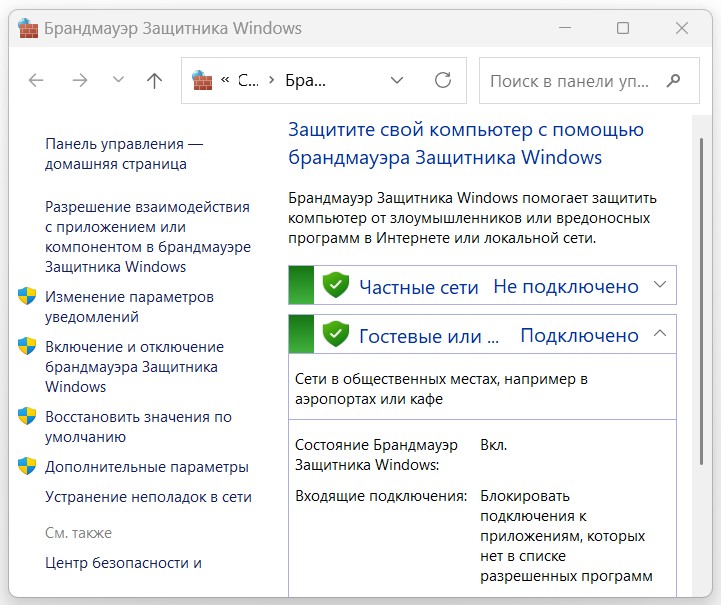Image resolution: width=721 pixels, height=605 pixels.
Task: Click the 'Частные сети' heading text
Action: (419, 287)
